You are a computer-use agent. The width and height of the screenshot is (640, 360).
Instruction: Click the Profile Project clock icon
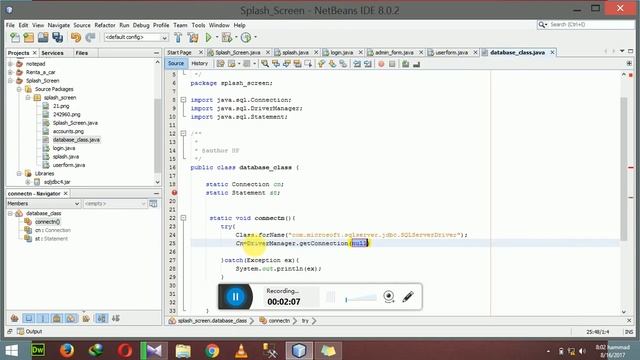(246, 38)
